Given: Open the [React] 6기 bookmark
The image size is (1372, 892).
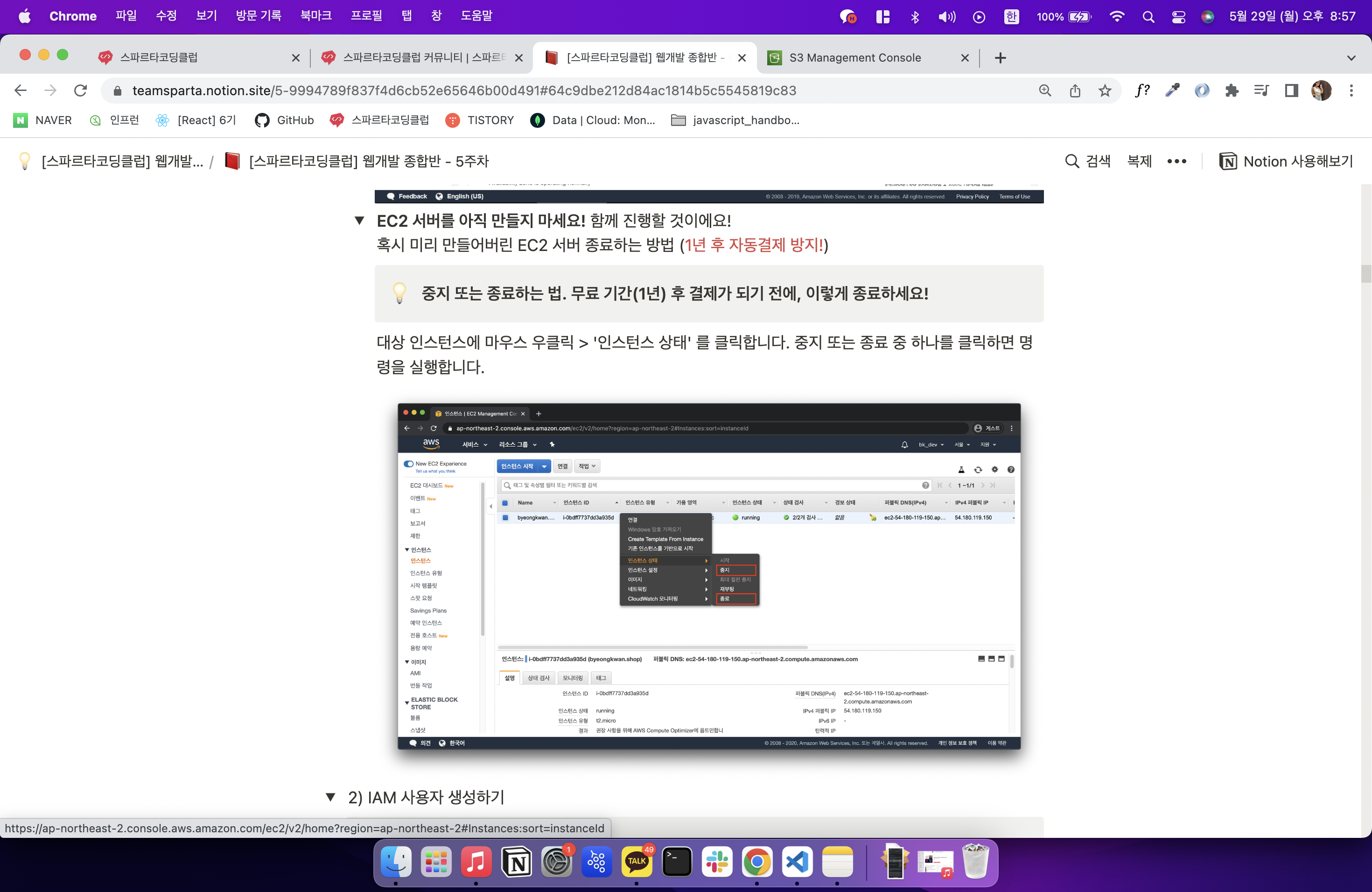Looking at the screenshot, I should (196, 120).
